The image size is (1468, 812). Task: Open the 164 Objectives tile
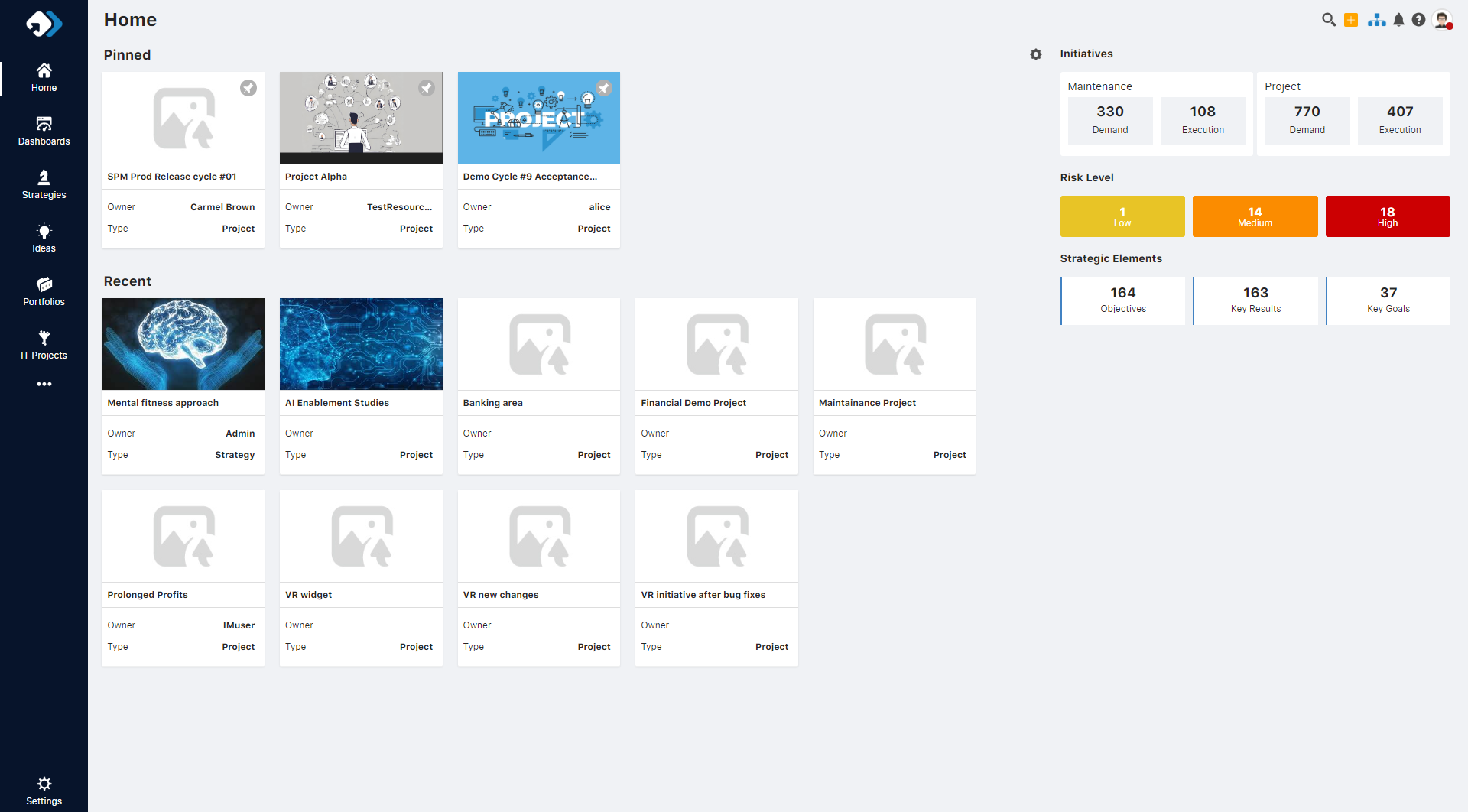tap(1122, 300)
